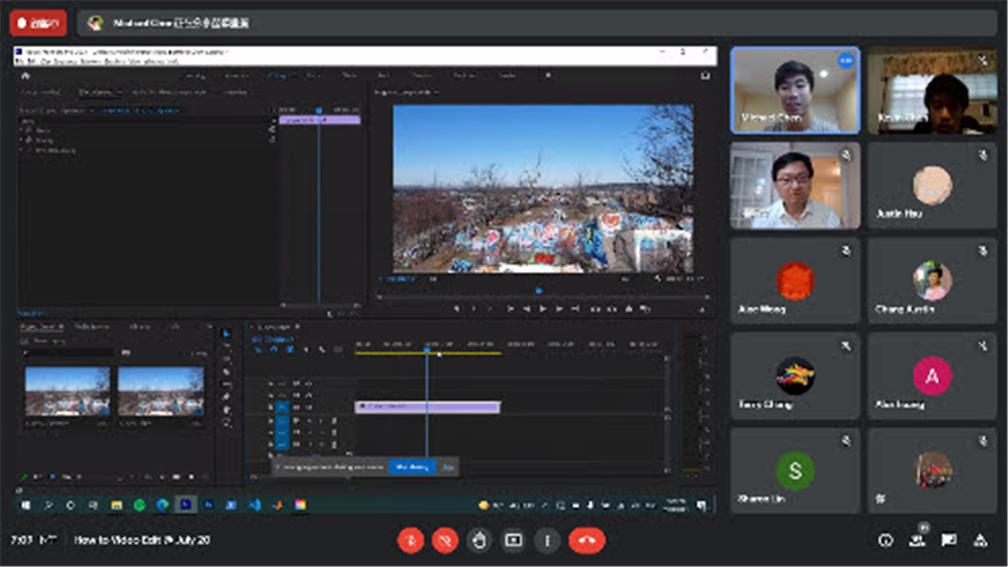The width and height of the screenshot is (1008, 567).
Task: Click the present screen icon
Action: tap(513, 540)
